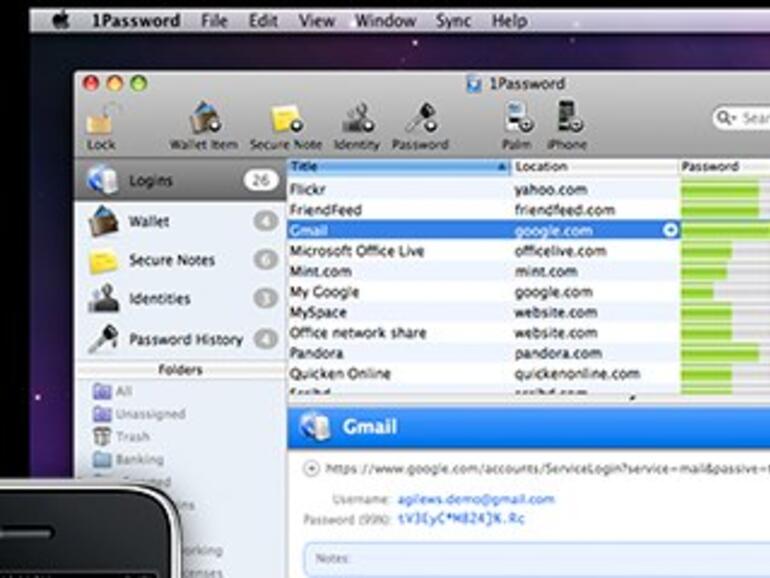
Task: Click inside the Notes field
Action: pos(537,560)
